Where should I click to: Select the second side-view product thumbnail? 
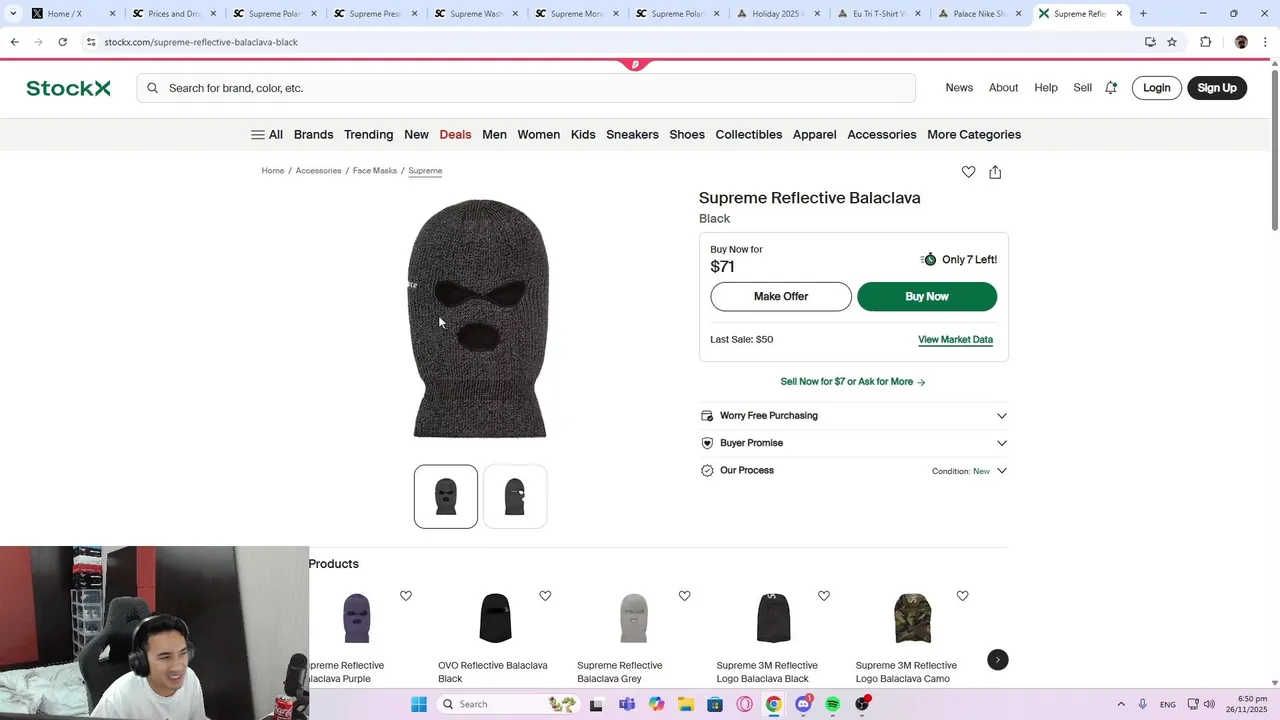tap(515, 496)
